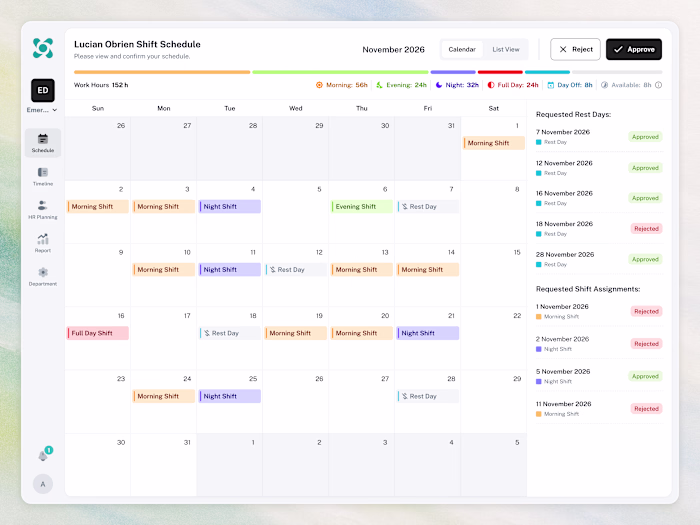Click the orange Morning progress bar segment

click(162, 72)
